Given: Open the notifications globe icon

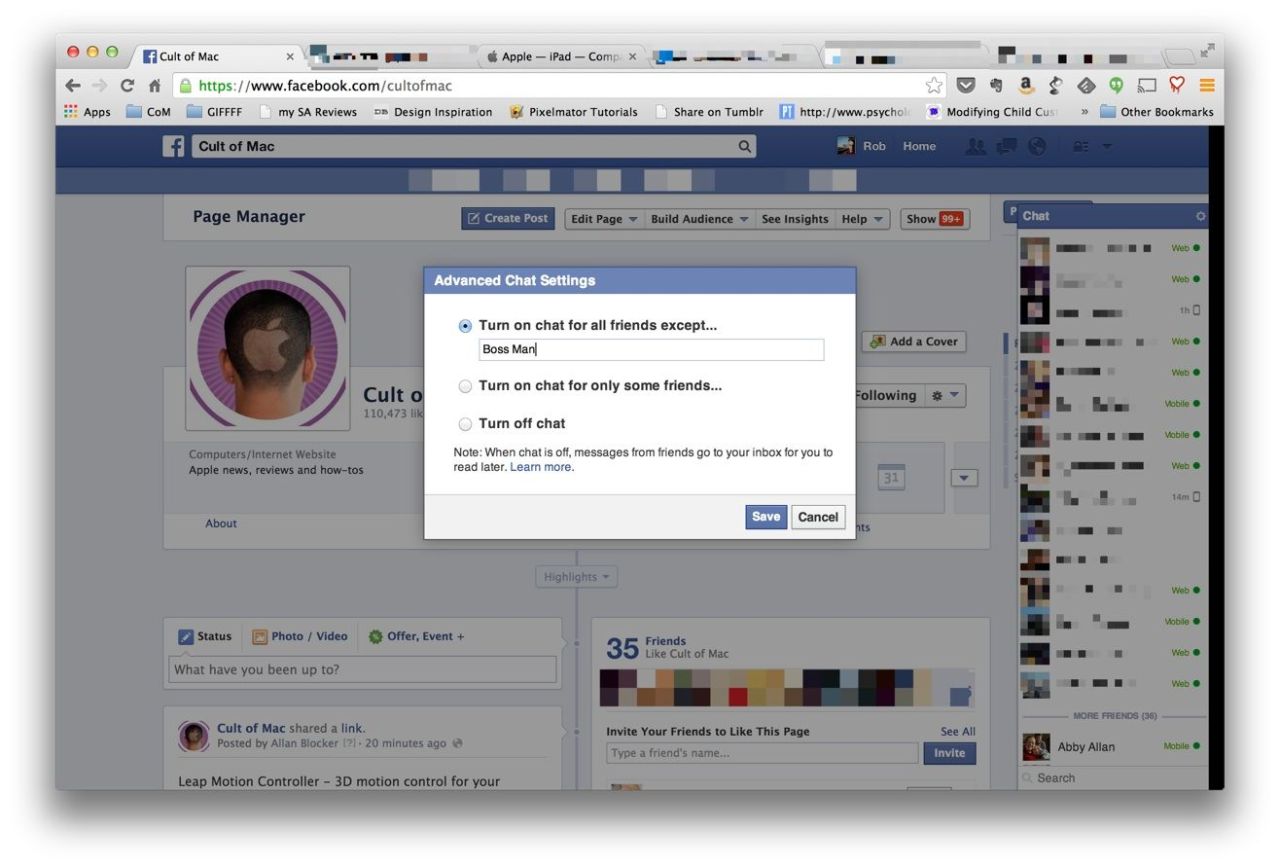Looking at the screenshot, I should 1038,145.
